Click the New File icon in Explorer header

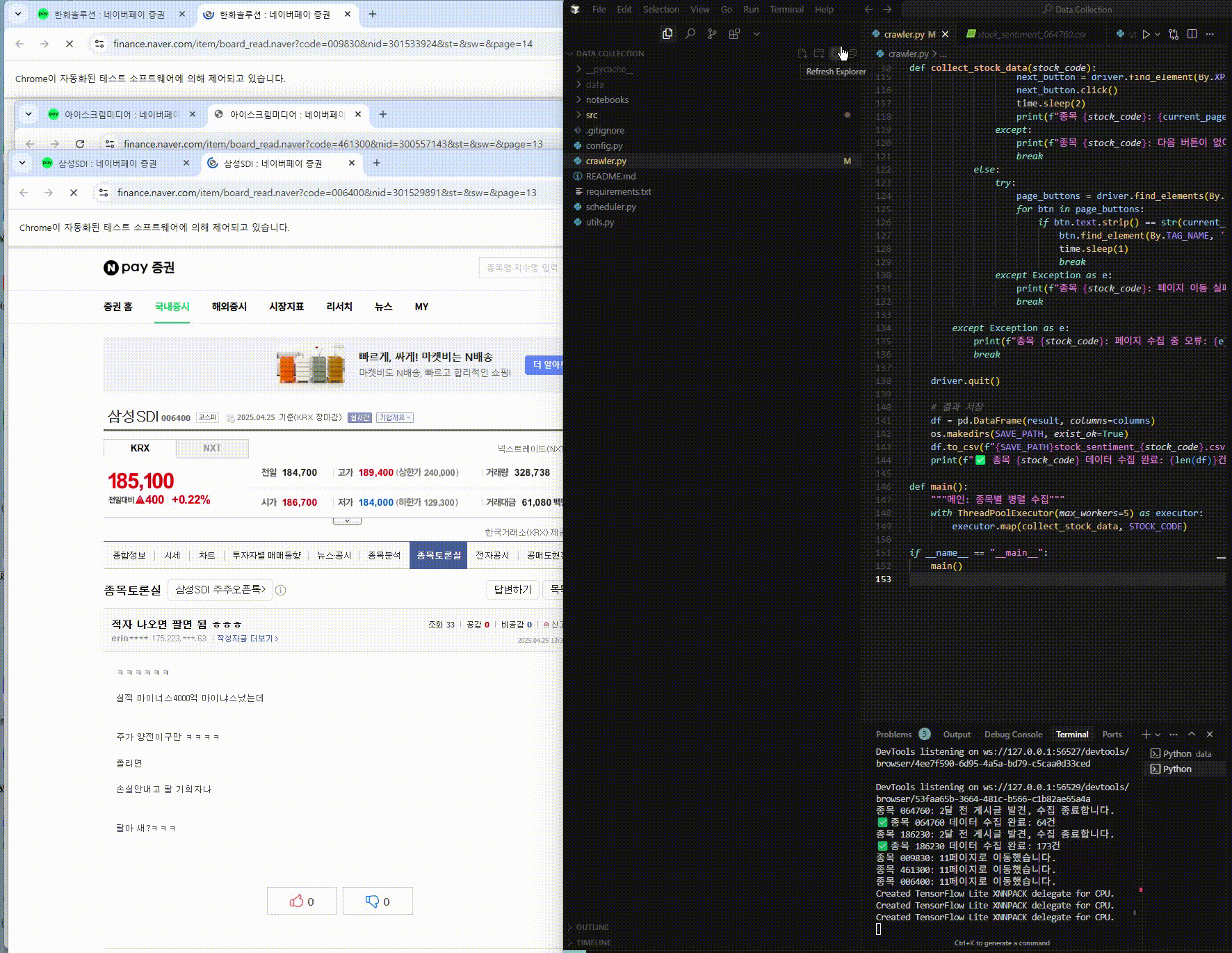802,53
